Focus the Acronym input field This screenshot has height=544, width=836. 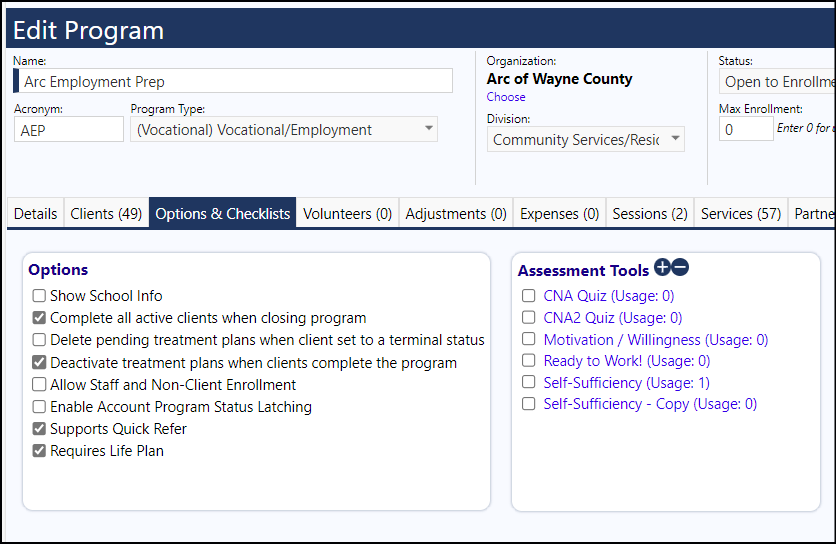pyautogui.click(x=69, y=130)
